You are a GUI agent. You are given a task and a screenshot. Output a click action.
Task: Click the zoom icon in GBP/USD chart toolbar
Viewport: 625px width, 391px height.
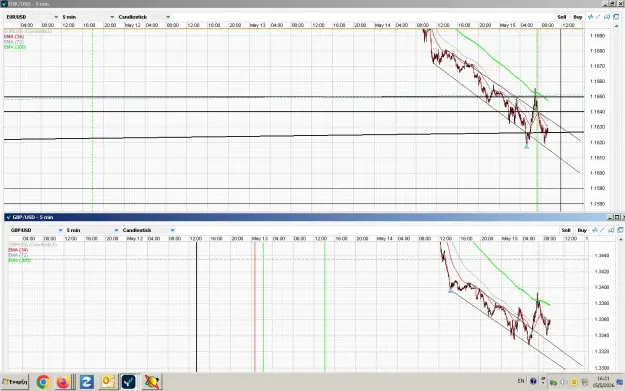(611, 230)
